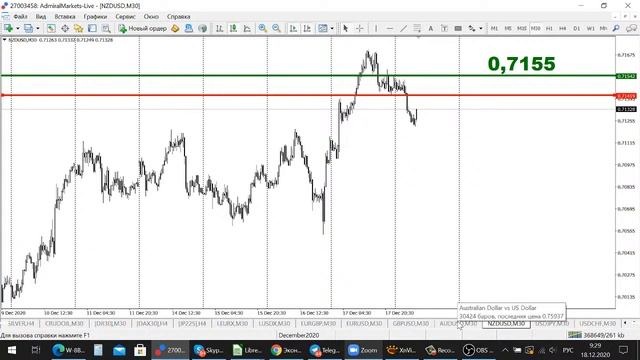This screenshot has height=360, width=640.
Task: Switch timeframe to H4
Action: point(563,28)
